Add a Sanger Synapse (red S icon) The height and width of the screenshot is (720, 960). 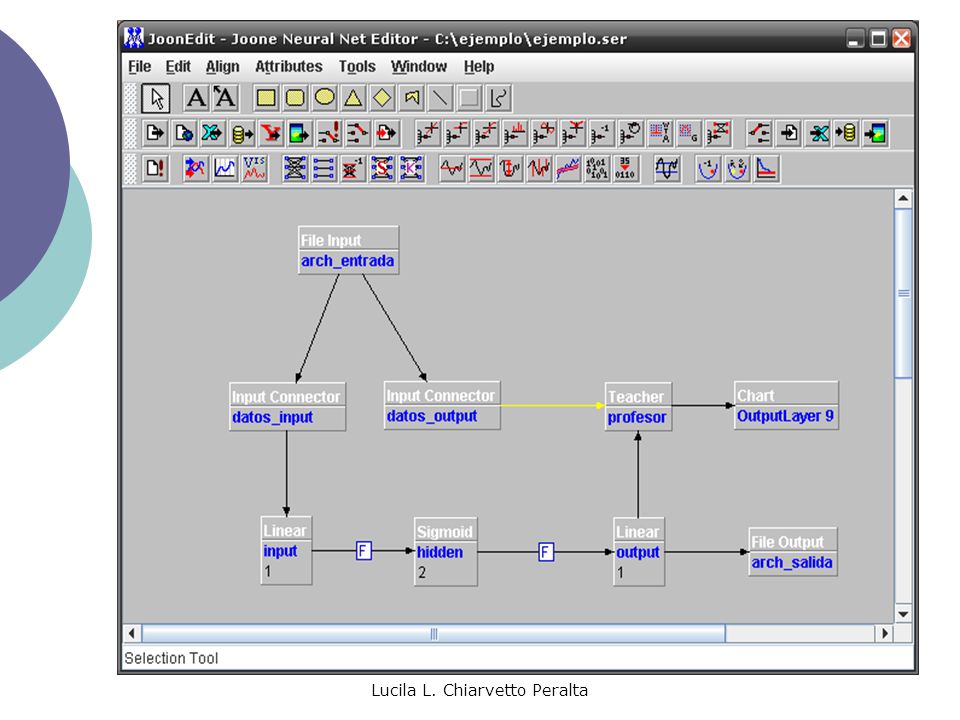click(x=382, y=168)
